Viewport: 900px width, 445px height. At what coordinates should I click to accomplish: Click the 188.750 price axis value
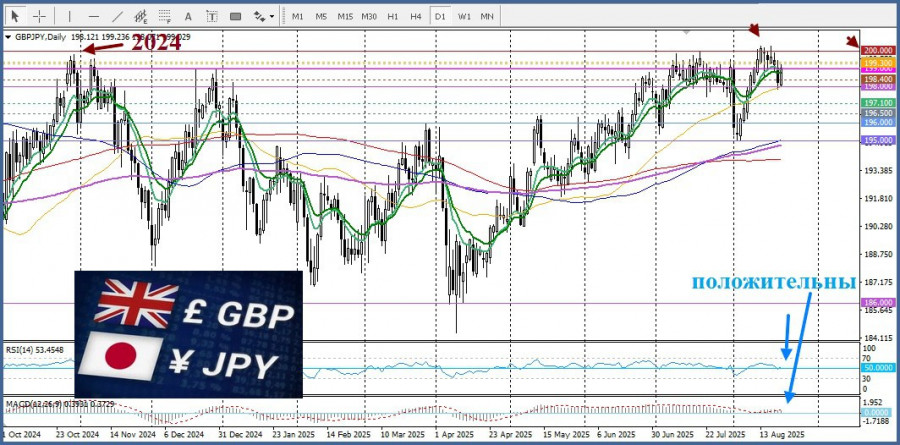coord(879,254)
